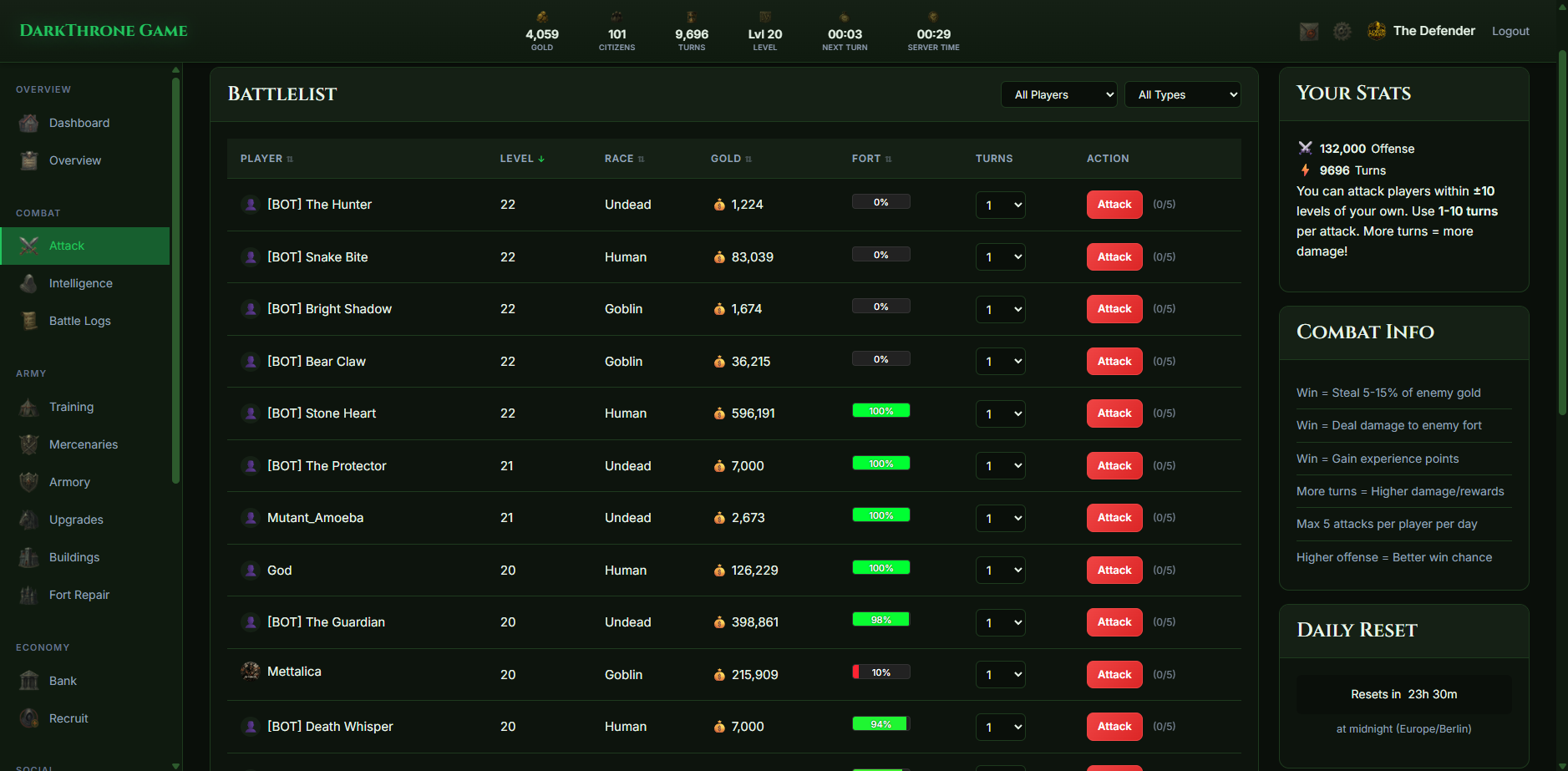Open the All Players filter dropdown
Screen dimensions: 1568x771
tap(1058, 94)
